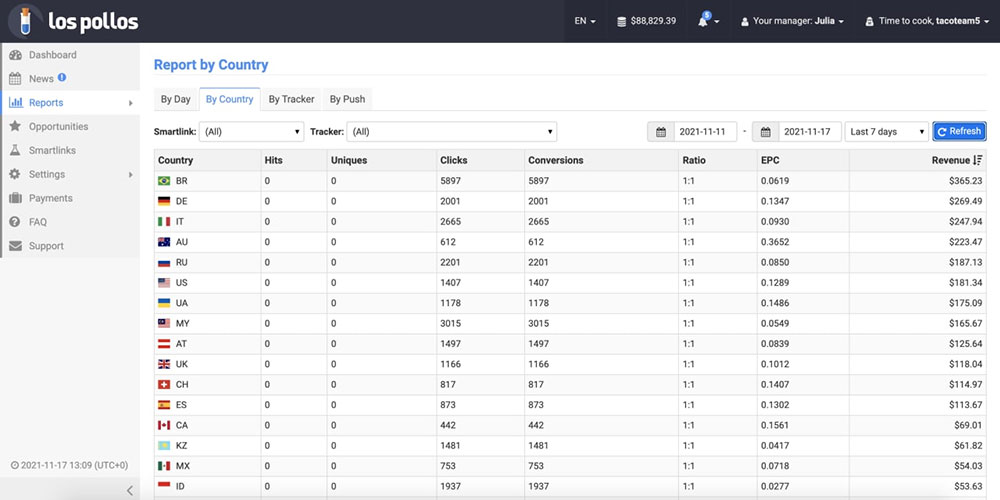Click the start date calendar icon

(x=661, y=131)
